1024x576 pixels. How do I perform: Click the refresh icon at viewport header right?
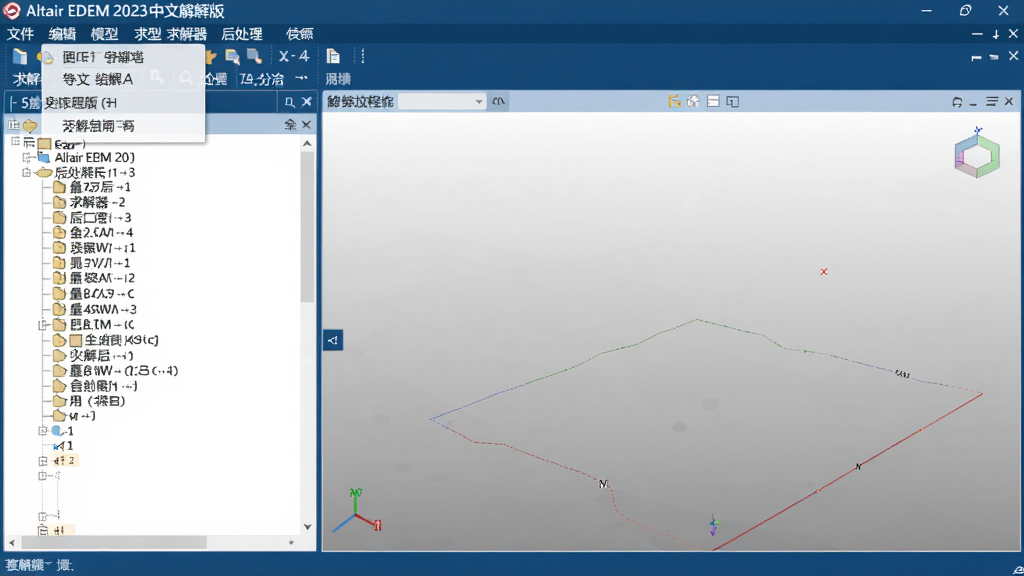(957, 102)
